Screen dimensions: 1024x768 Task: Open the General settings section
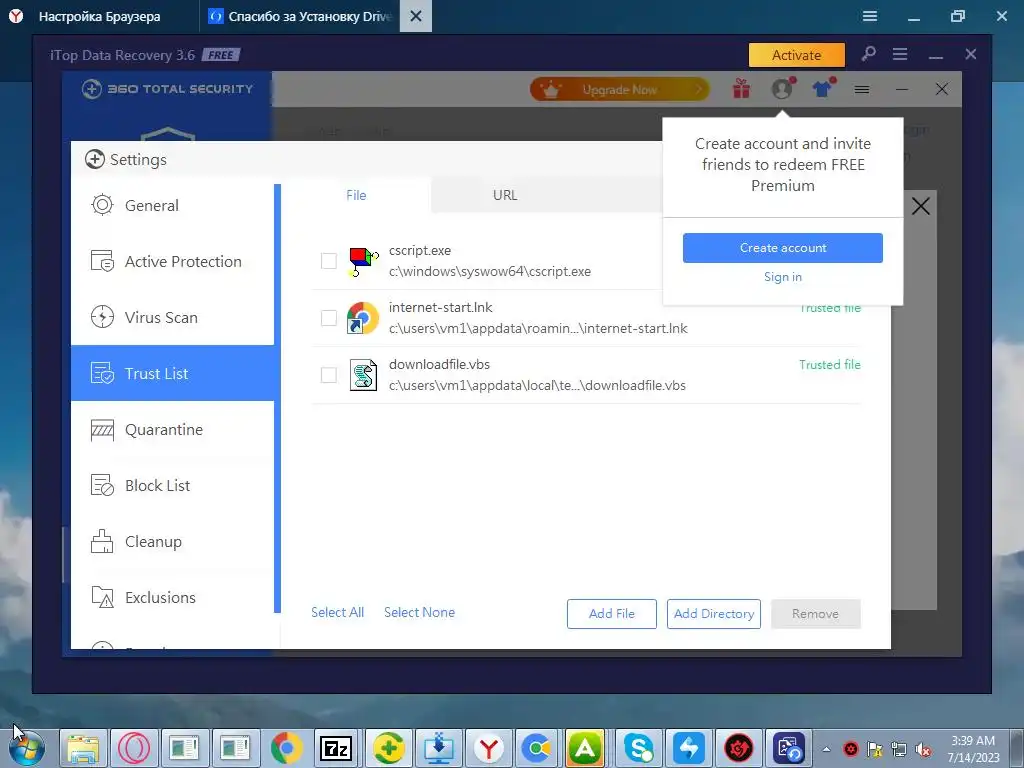pyautogui.click(x=172, y=205)
